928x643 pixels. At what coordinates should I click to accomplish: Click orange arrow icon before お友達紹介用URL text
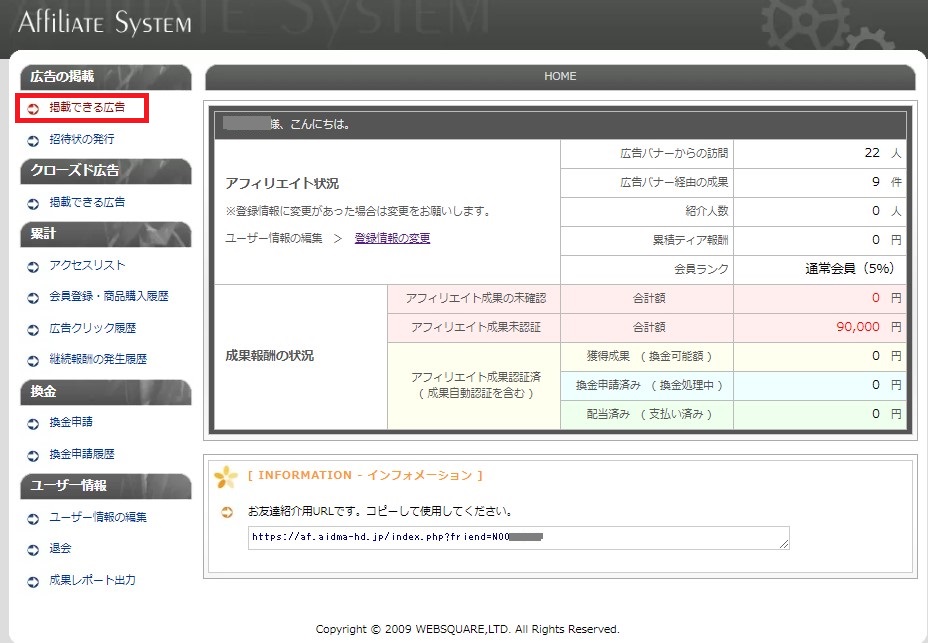pos(227,512)
